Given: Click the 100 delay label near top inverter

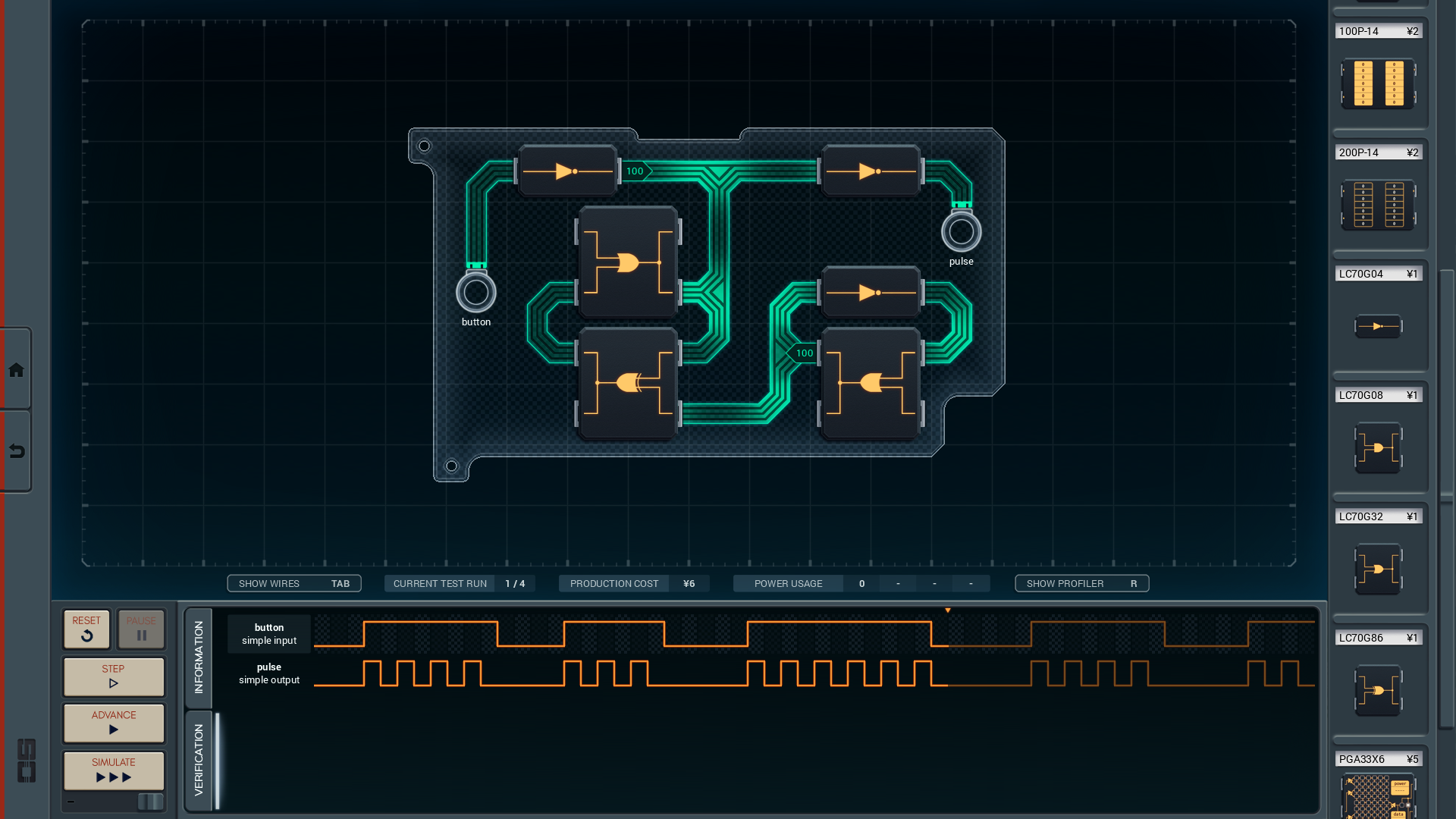Looking at the screenshot, I should point(636,171).
